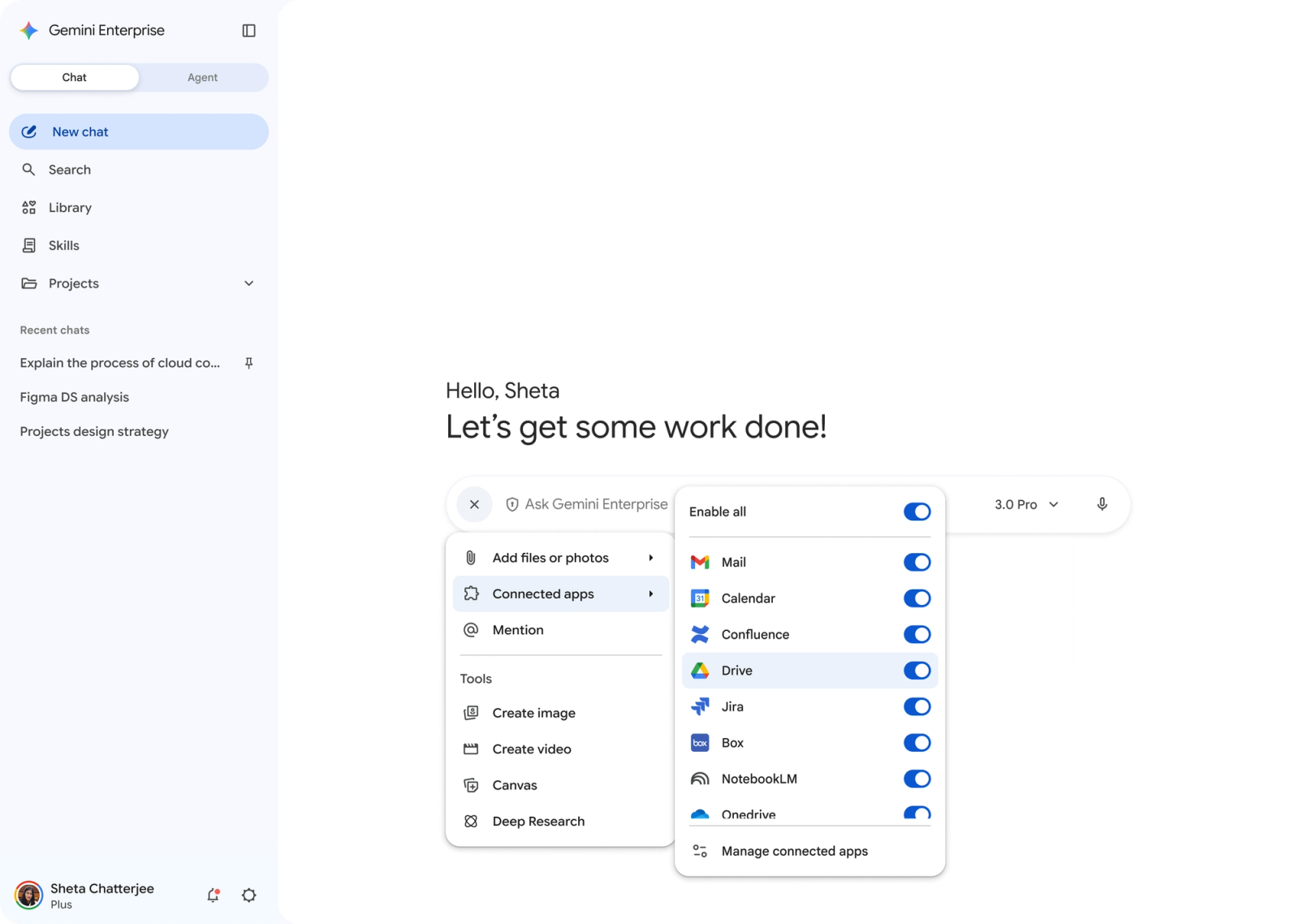Select Canvas tool entry
This screenshot has width=1299, height=924.
[x=561, y=785]
